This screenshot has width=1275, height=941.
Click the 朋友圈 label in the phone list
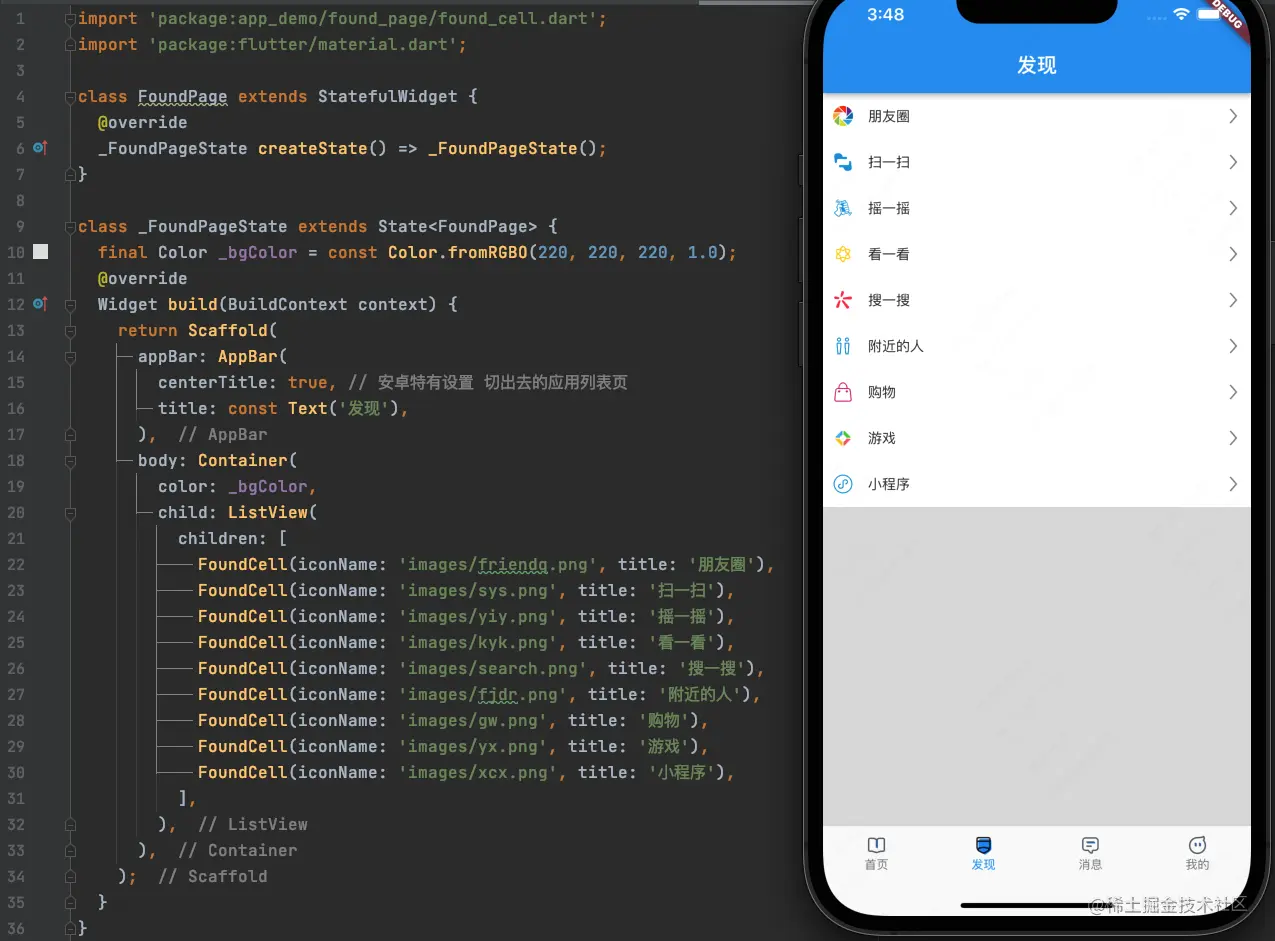[x=889, y=116]
